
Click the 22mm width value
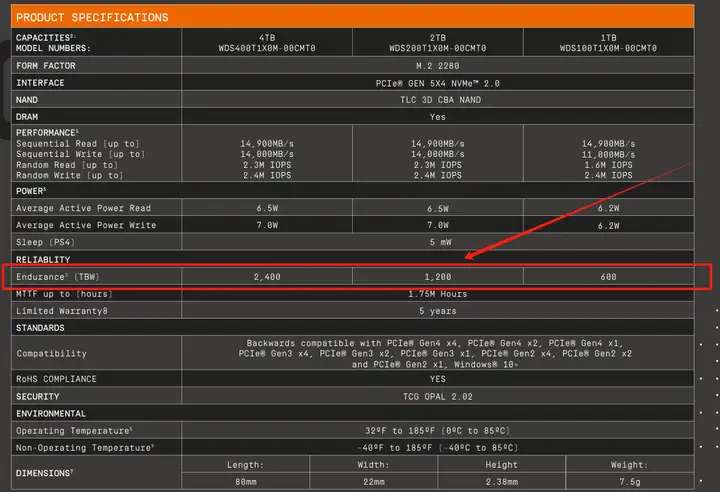373,482
